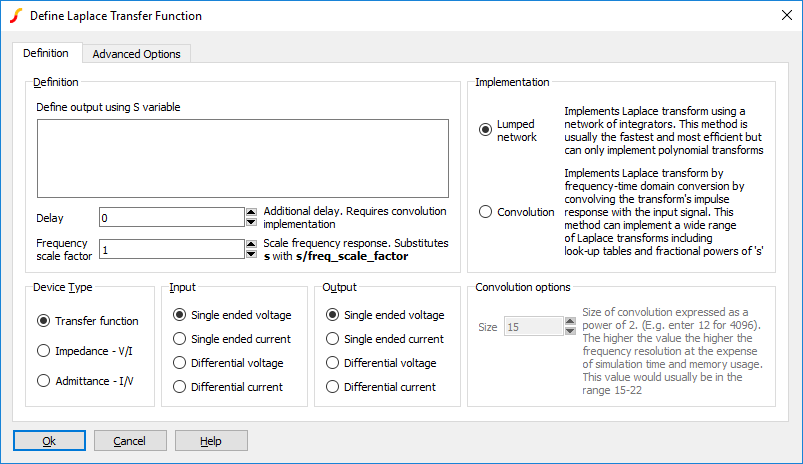Increase the Delay value with up arrow

tap(251, 212)
